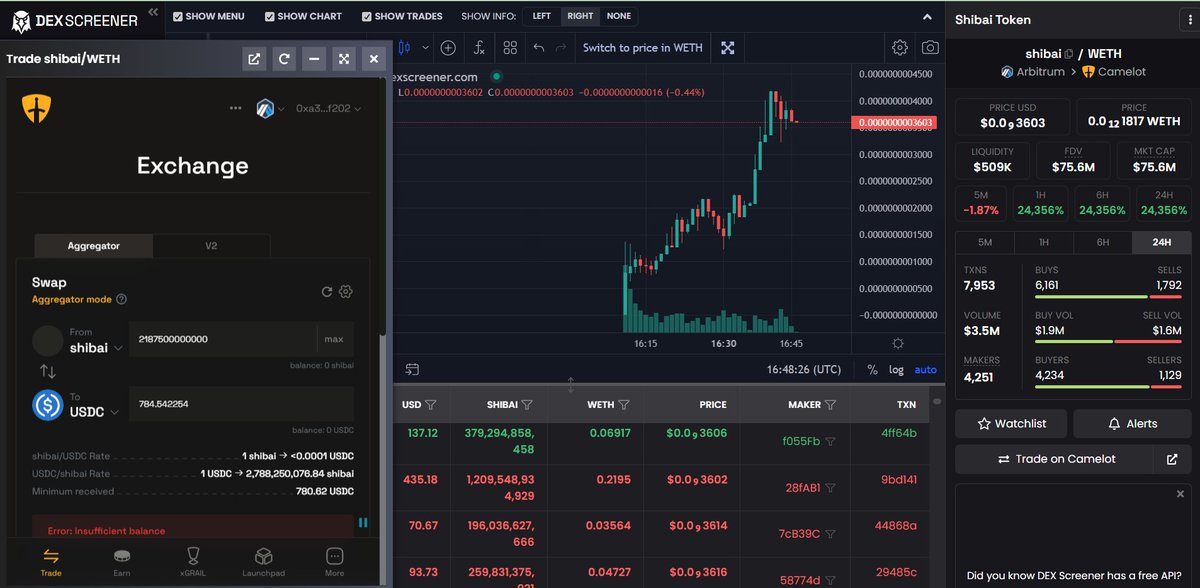Filter trades by SHIBAI amount
Image resolution: width=1200 pixels, height=588 pixels.
[x=527, y=405]
